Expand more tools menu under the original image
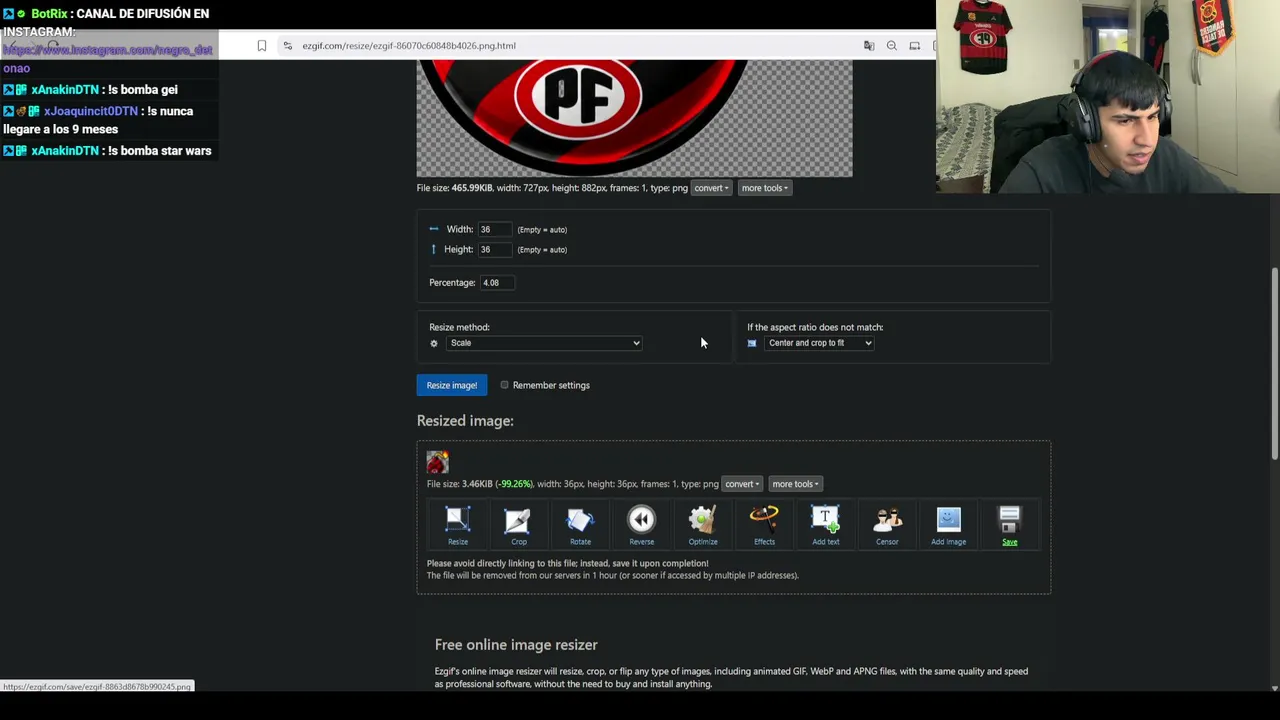Screen dimensions: 1280x720 (x=765, y=188)
